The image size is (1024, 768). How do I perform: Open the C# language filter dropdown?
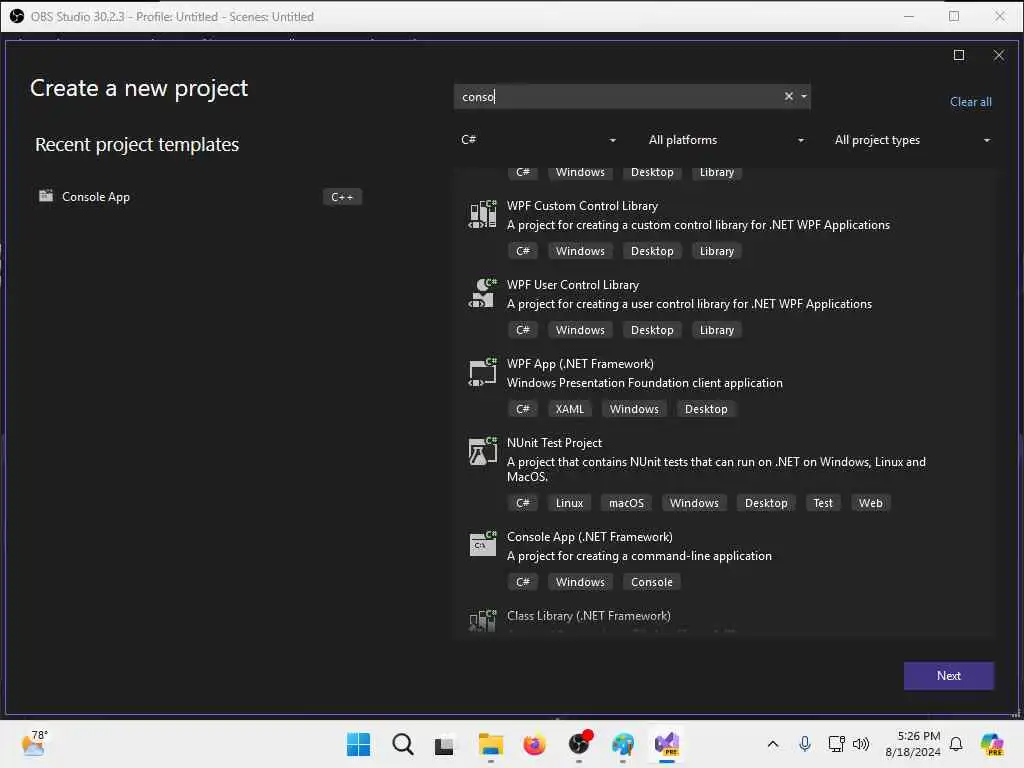coord(538,140)
